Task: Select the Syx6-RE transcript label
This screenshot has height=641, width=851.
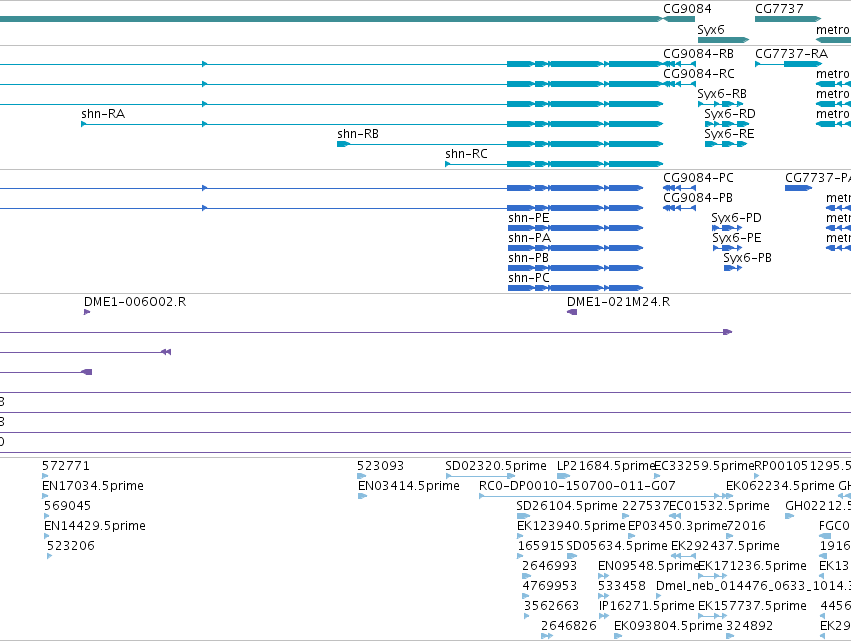Action: point(729,134)
